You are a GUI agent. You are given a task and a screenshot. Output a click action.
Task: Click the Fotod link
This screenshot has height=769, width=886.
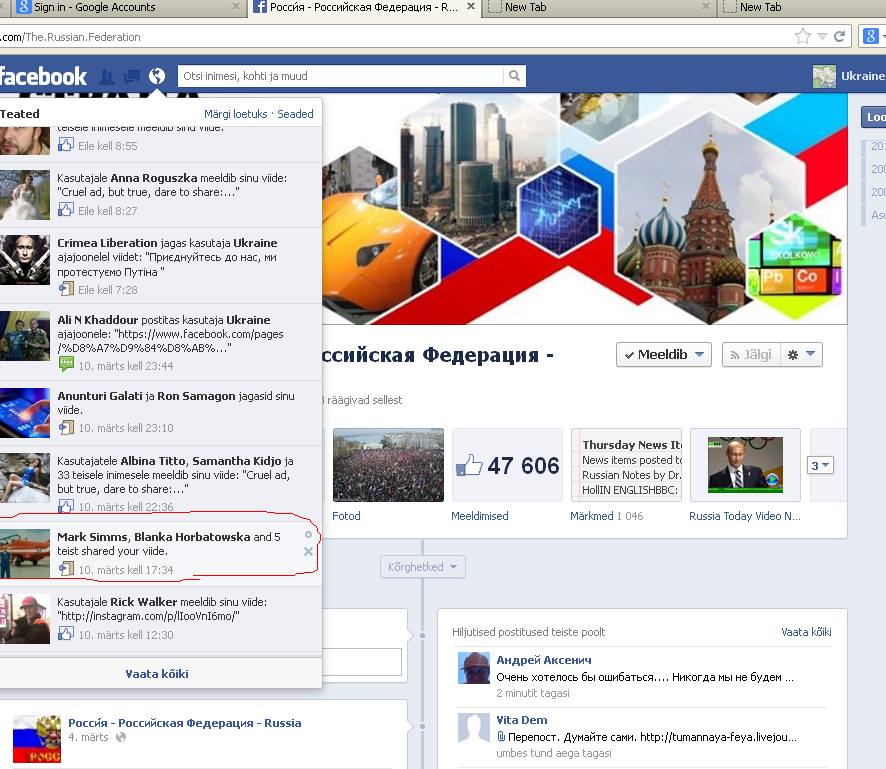click(x=346, y=516)
